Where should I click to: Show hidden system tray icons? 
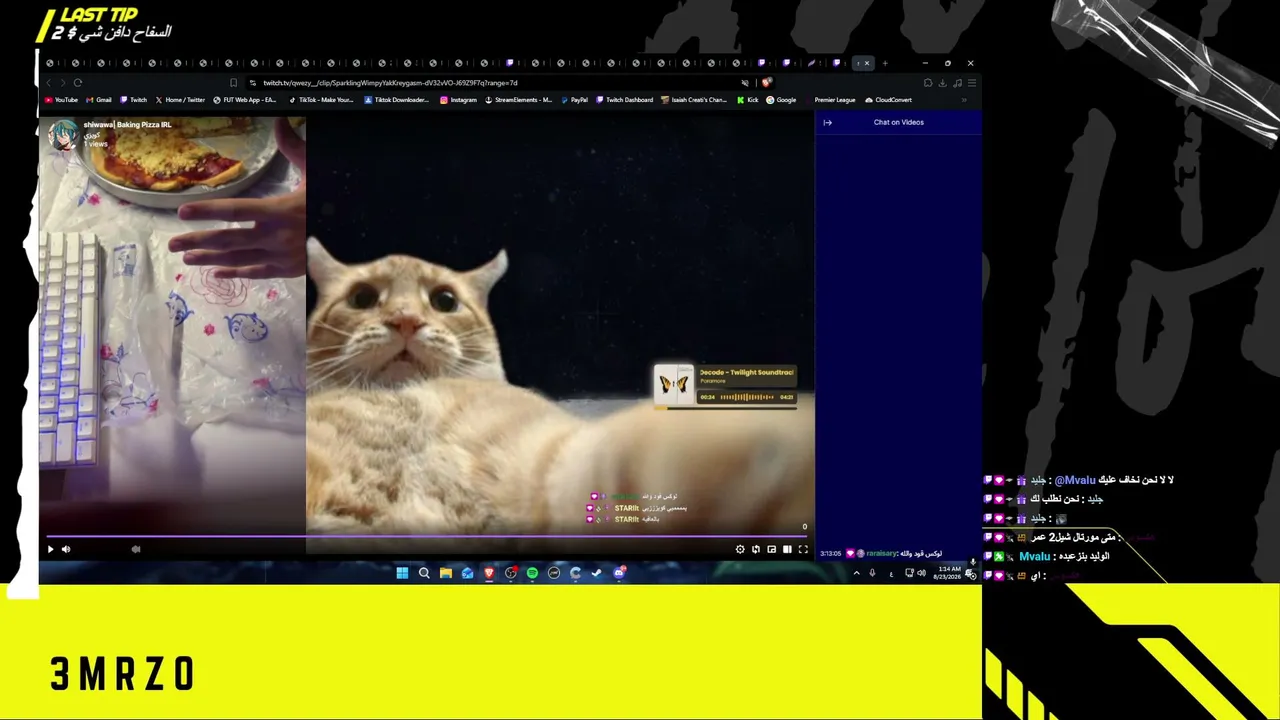[x=856, y=573]
